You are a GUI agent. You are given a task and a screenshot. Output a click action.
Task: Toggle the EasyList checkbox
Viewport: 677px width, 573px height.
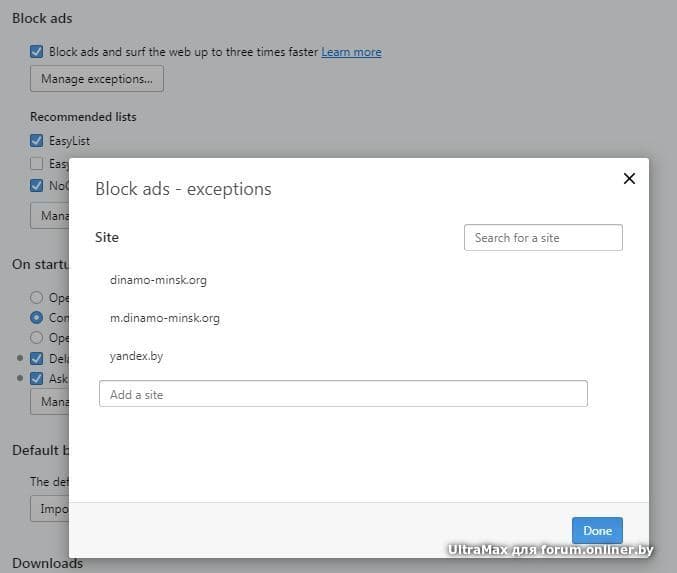click(x=37, y=141)
